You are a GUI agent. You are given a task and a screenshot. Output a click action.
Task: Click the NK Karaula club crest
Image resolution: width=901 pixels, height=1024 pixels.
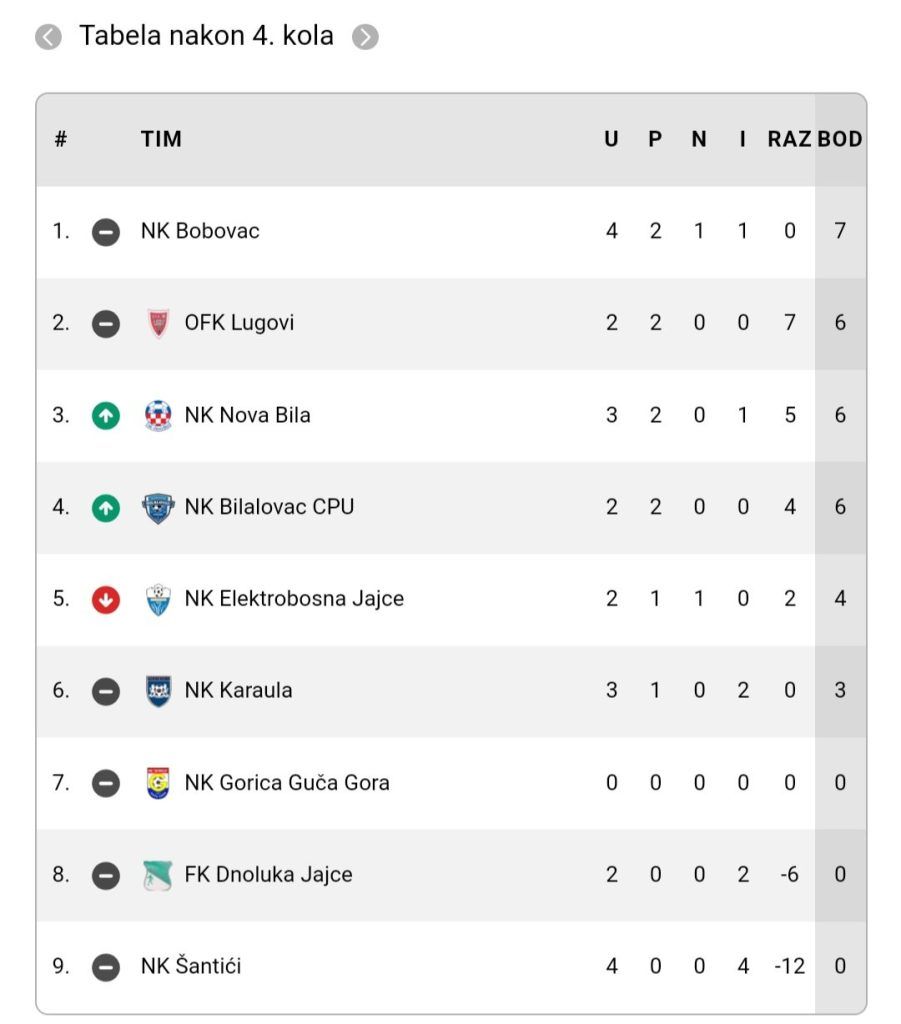pyautogui.click(x=158, y=691)
